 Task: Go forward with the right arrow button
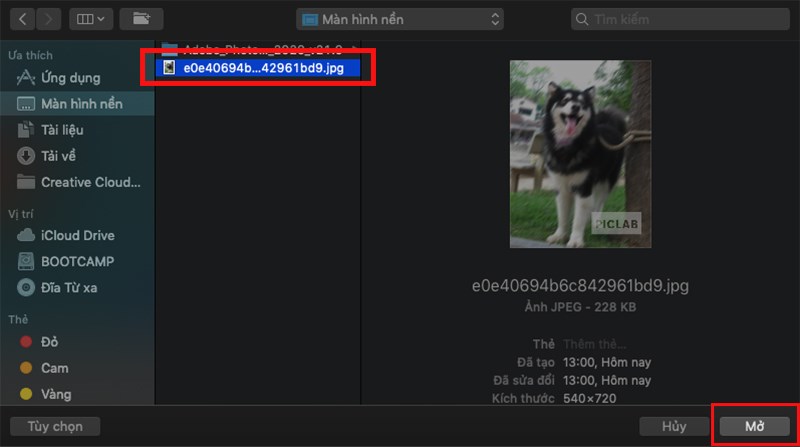(48, 19)
